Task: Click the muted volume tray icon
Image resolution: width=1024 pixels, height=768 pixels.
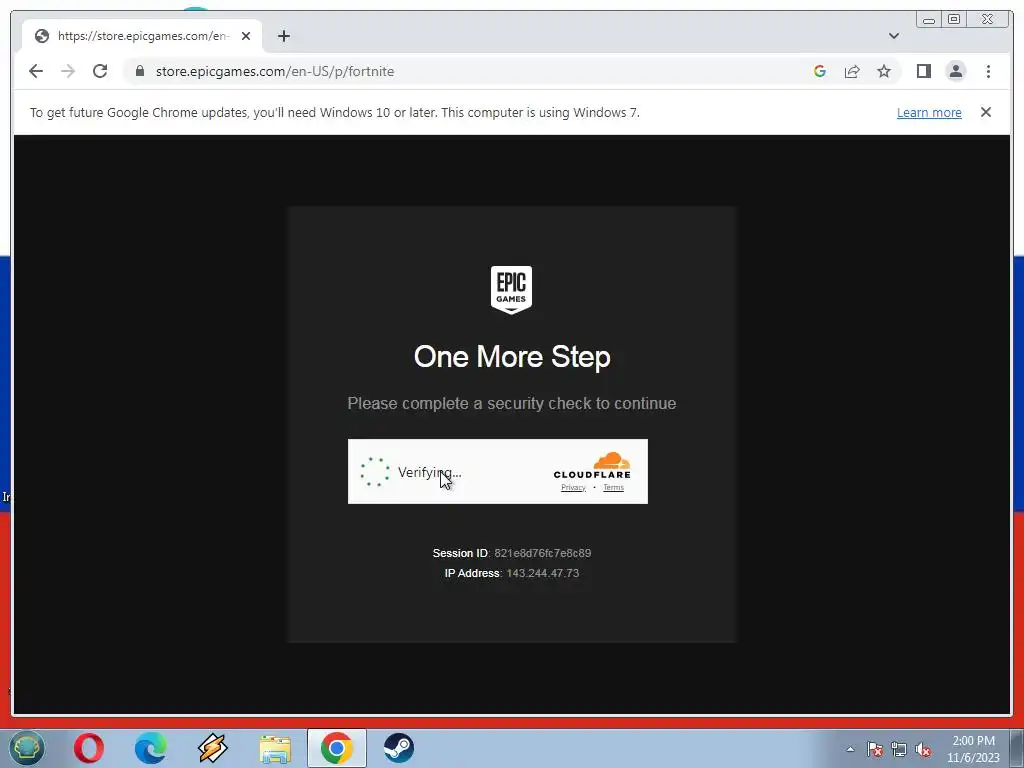Action: pos(923,749)
